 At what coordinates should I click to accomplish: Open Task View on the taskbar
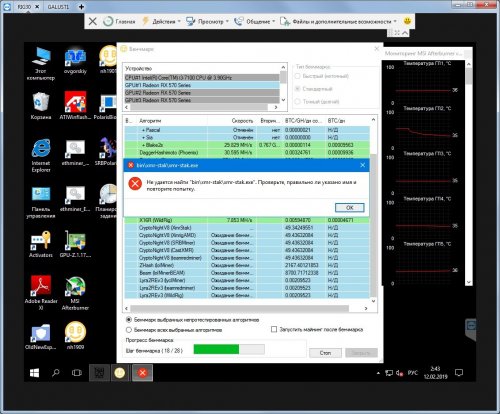point(77,373)
